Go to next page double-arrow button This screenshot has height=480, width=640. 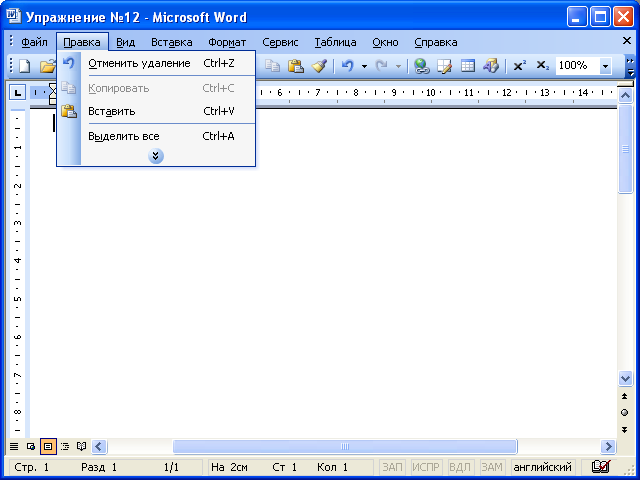[624, 429]
